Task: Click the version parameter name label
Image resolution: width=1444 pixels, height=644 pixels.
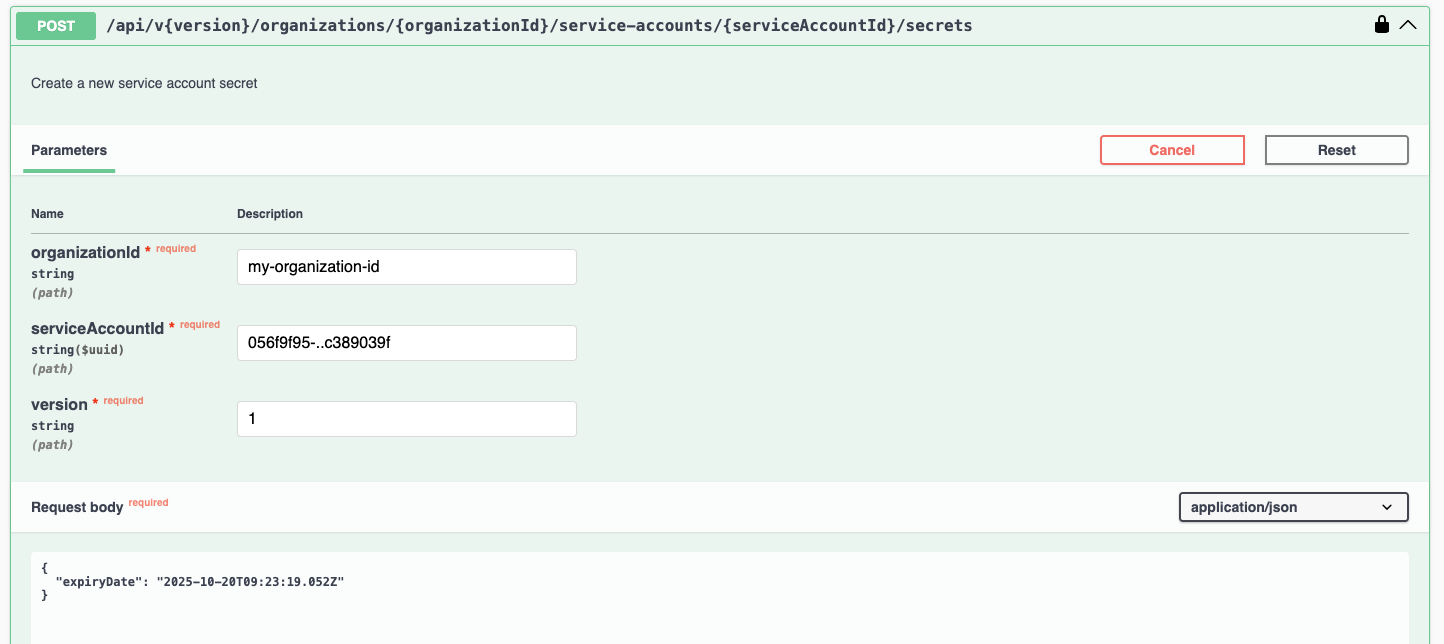Action: (59, 405)
